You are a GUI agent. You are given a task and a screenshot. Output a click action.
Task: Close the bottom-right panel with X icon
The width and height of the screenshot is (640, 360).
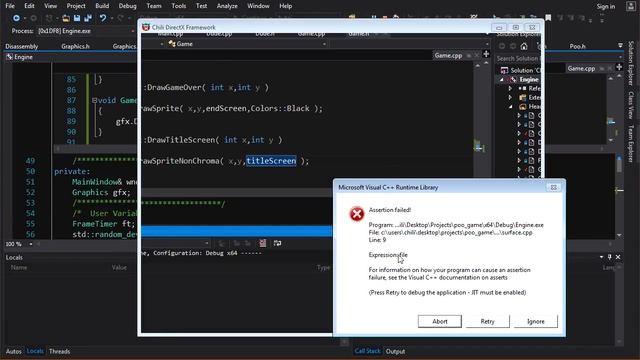click(618, 257)
